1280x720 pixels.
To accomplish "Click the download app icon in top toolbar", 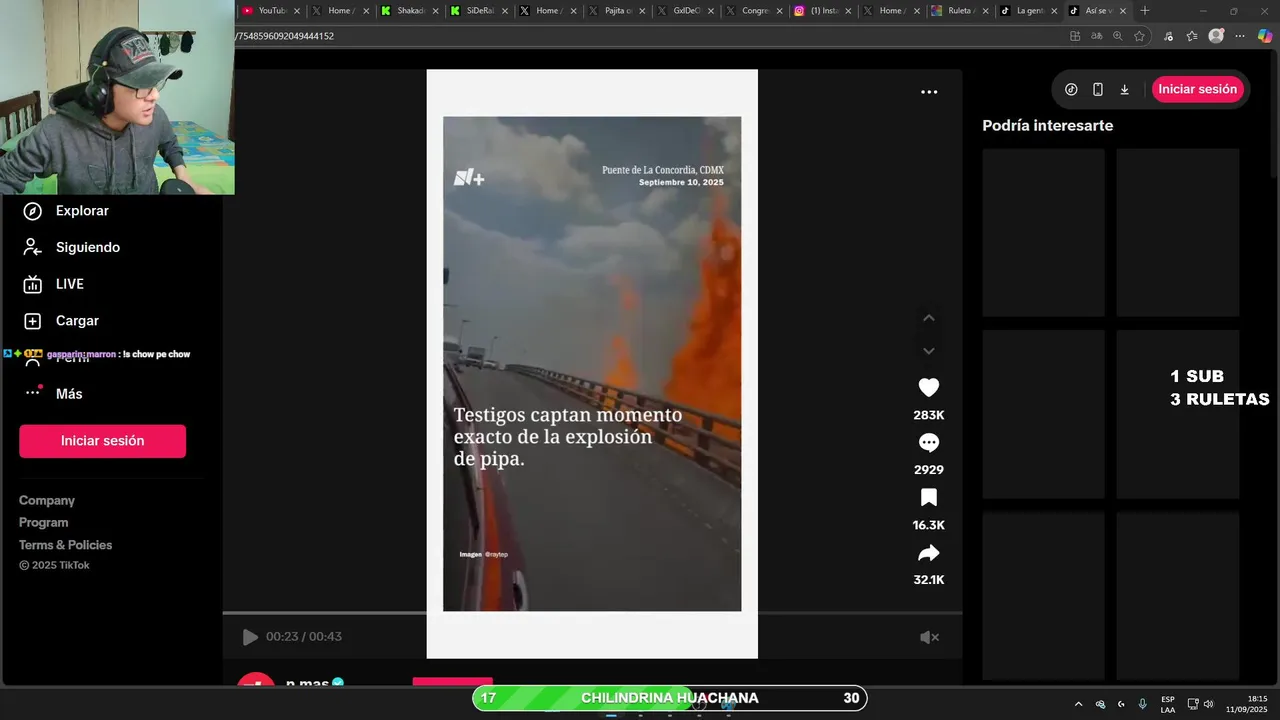I will [1124, 89].
